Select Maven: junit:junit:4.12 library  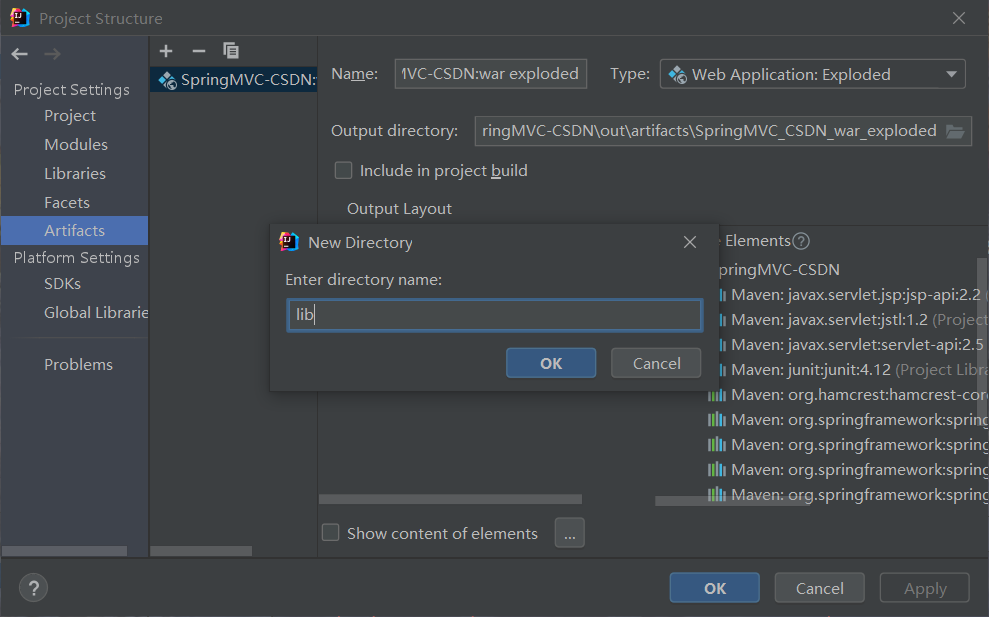pyautogui.click(x=851, y=370)
